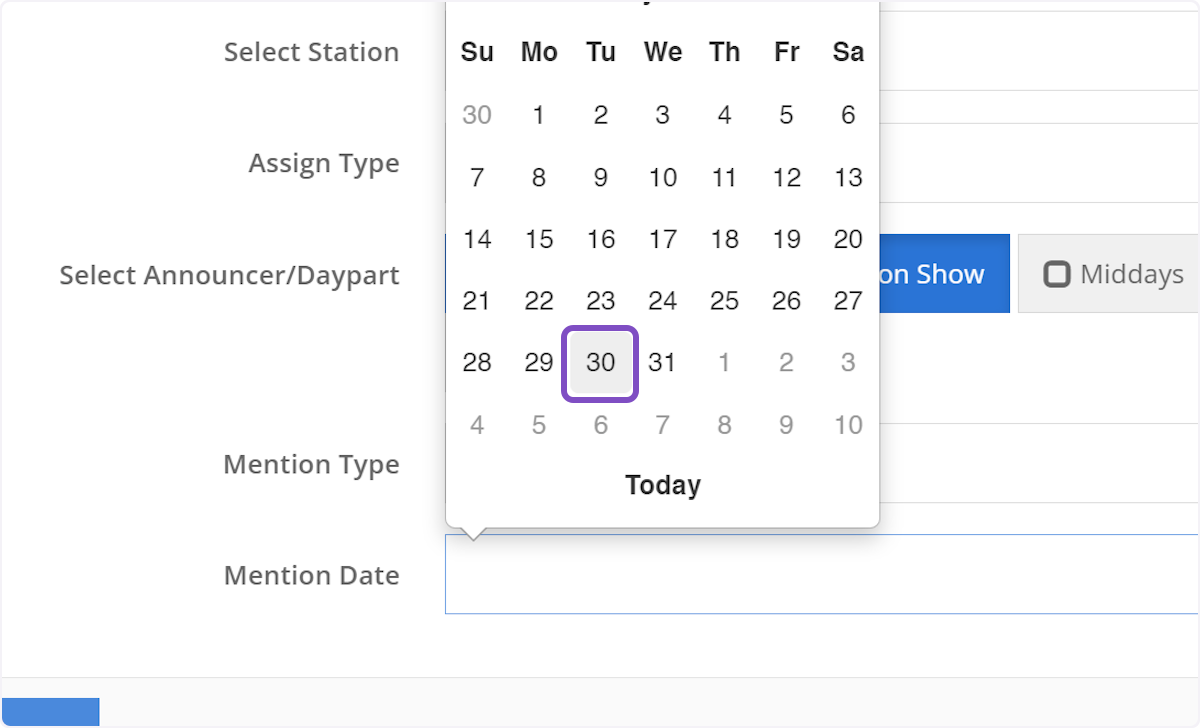Select date 31 in the calendar
Viewport: 1200px width, 728px height.
coord(662,362)
